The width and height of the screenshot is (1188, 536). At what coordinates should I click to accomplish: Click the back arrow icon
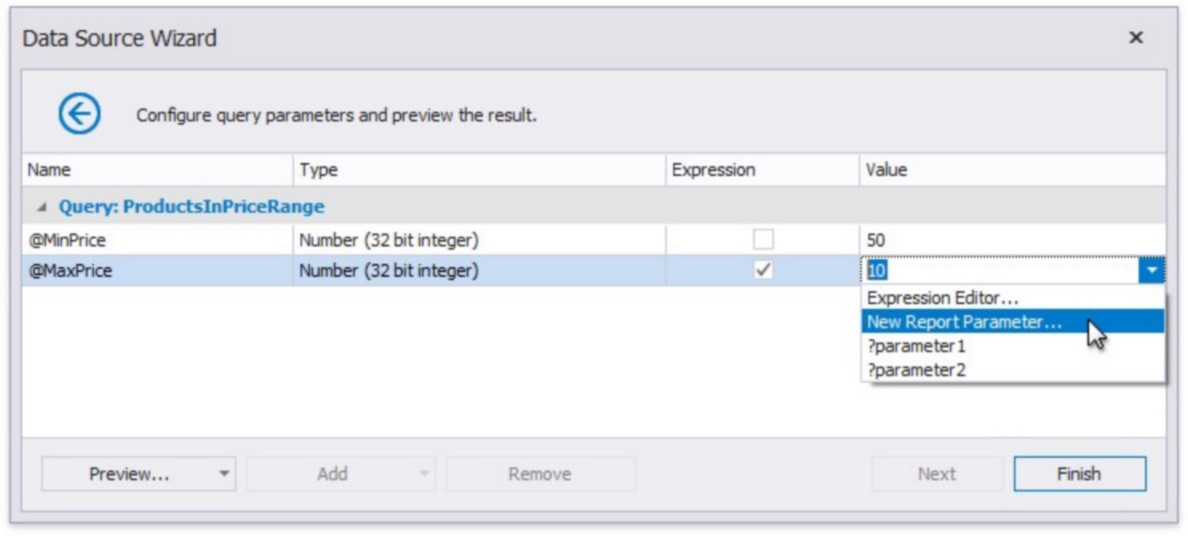click(x=79, y=115)
